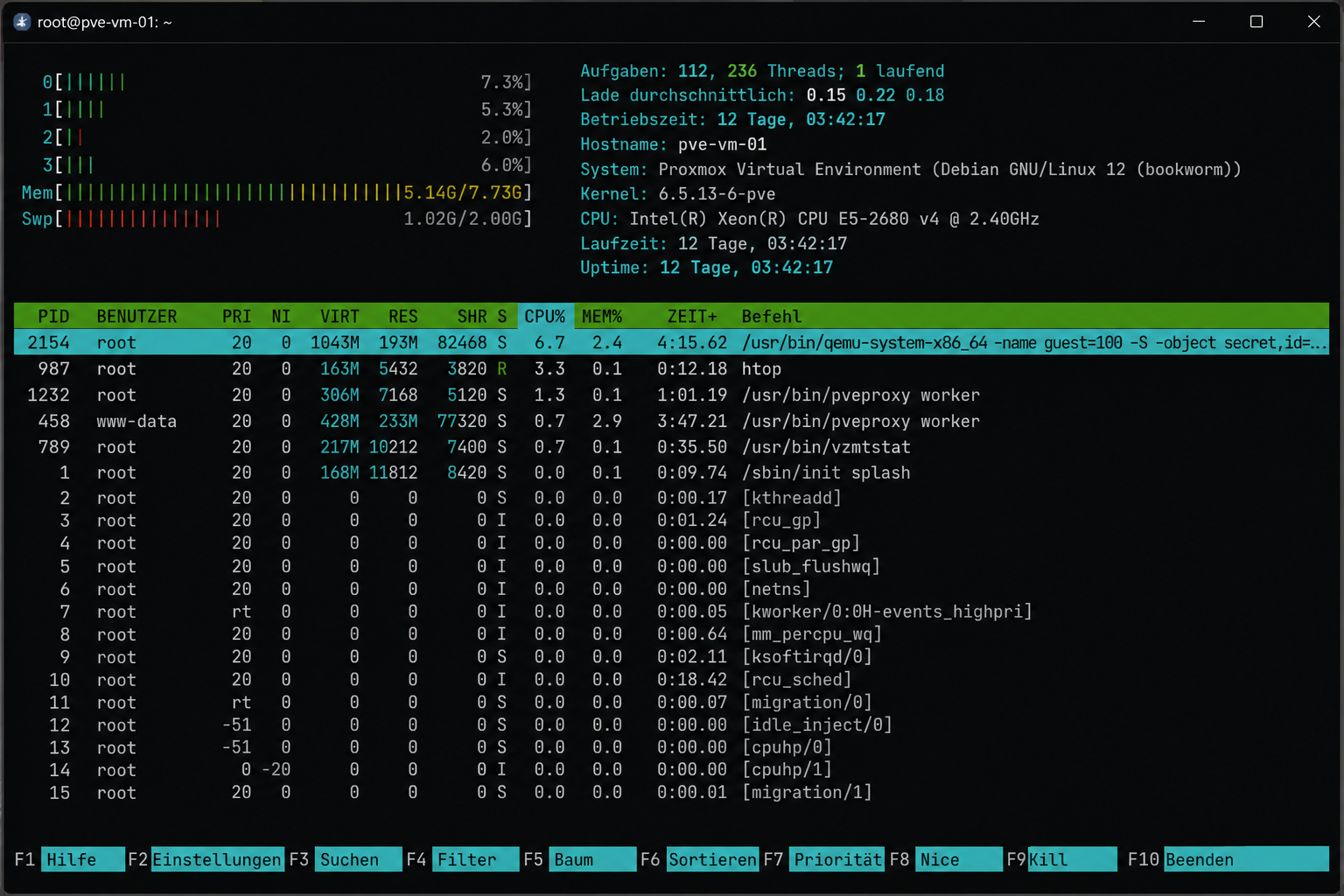
Task: Click the CPU Intel Xeon E5-2680 line
Action: (809, 218)
